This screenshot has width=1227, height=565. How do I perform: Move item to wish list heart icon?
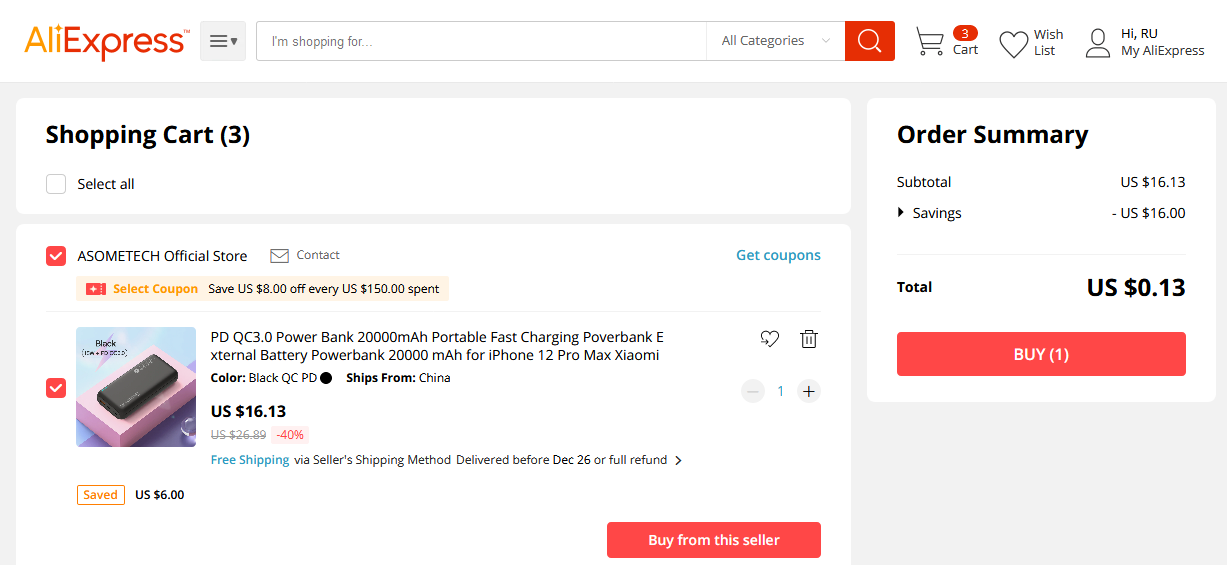[x=769, y=339]
